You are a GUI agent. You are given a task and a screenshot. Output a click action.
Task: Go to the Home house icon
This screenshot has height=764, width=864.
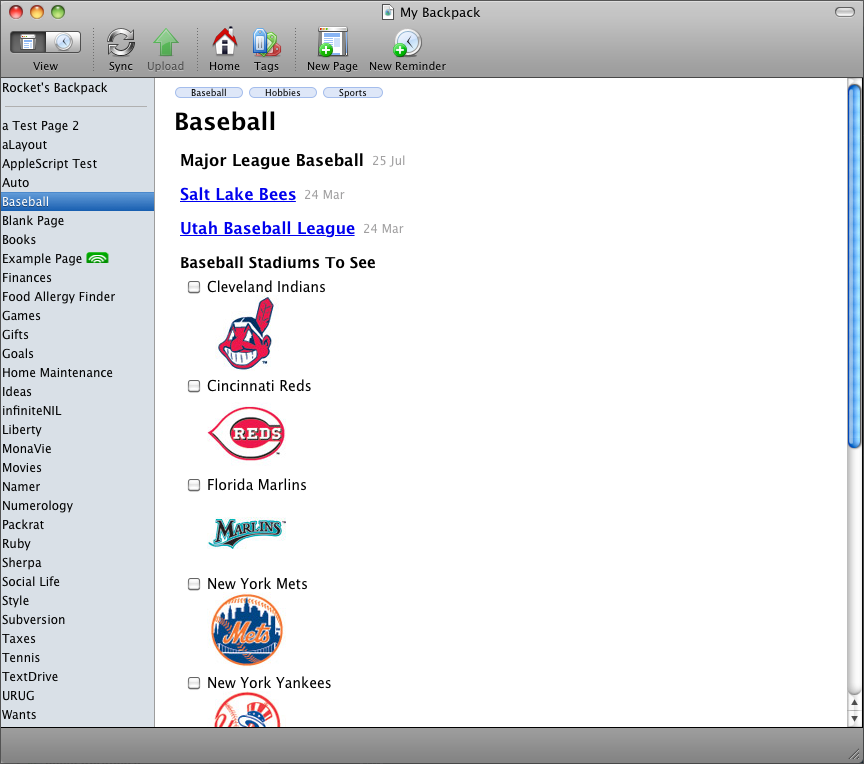(x=224, y=42)
